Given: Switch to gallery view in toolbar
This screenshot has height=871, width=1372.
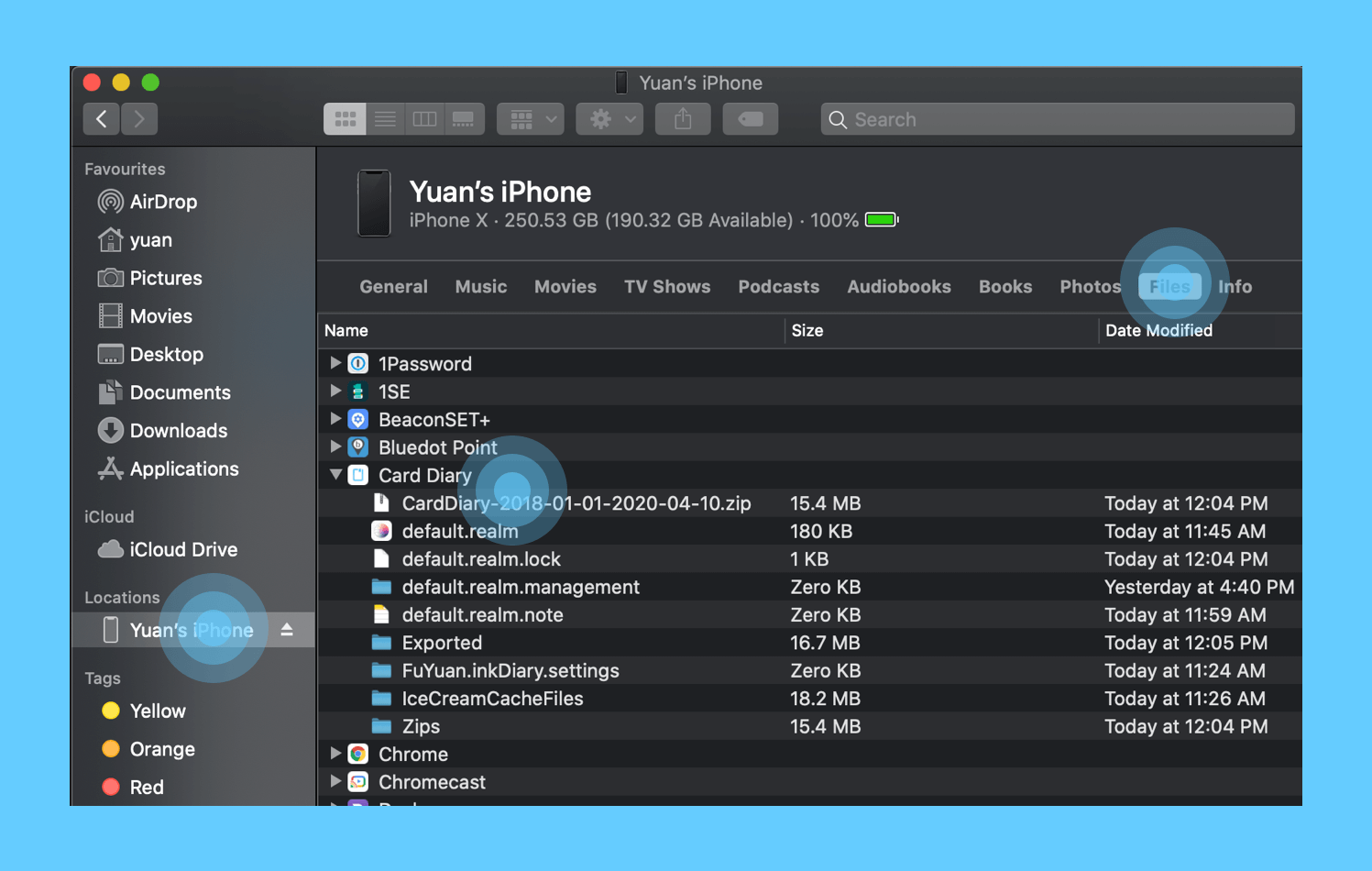Looking at the screenshot, I should [464, 119].
